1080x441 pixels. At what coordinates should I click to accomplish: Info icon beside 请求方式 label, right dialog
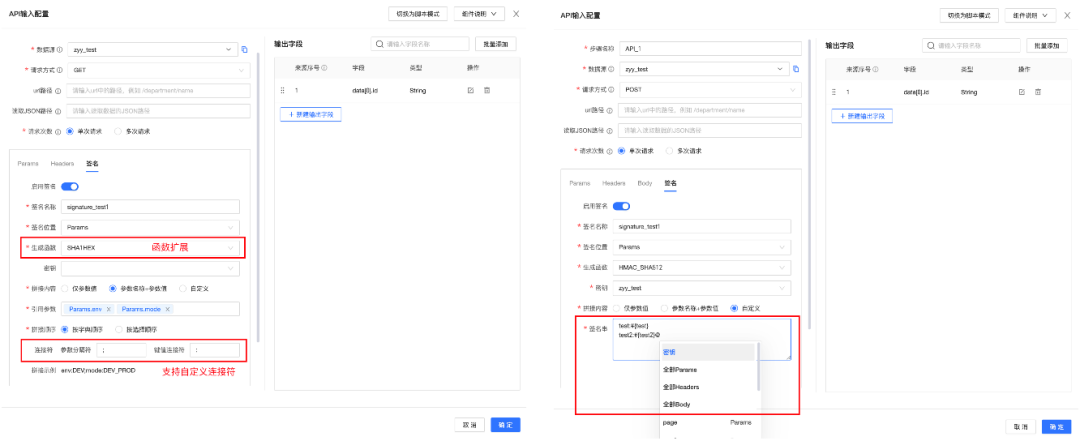click(x=610, y=90)
